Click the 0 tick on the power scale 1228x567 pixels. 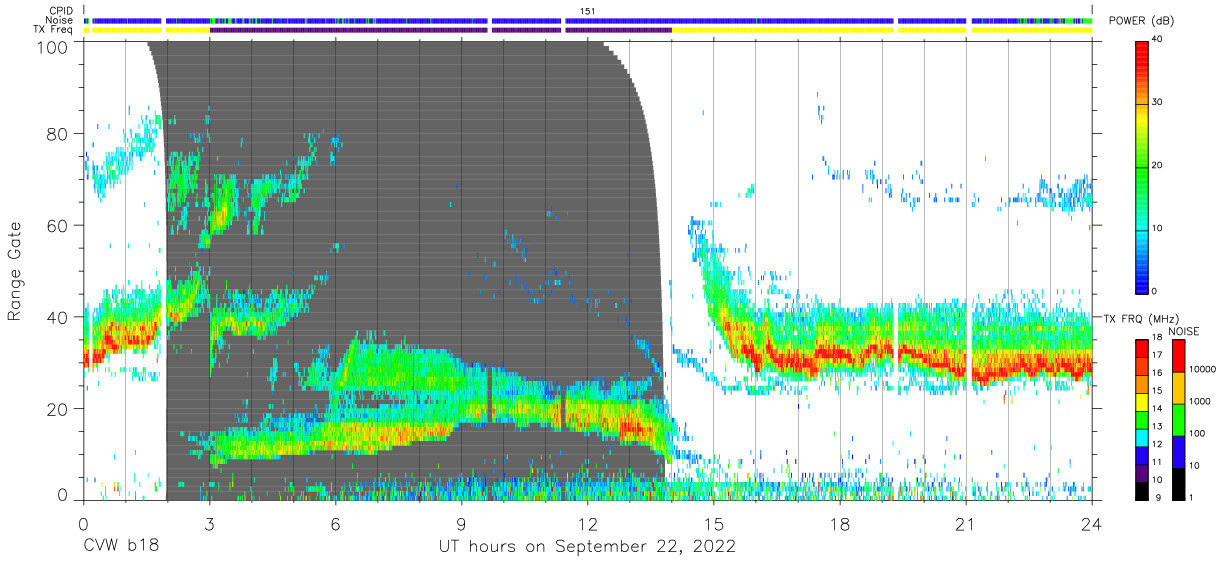[x=1156, y=291]
